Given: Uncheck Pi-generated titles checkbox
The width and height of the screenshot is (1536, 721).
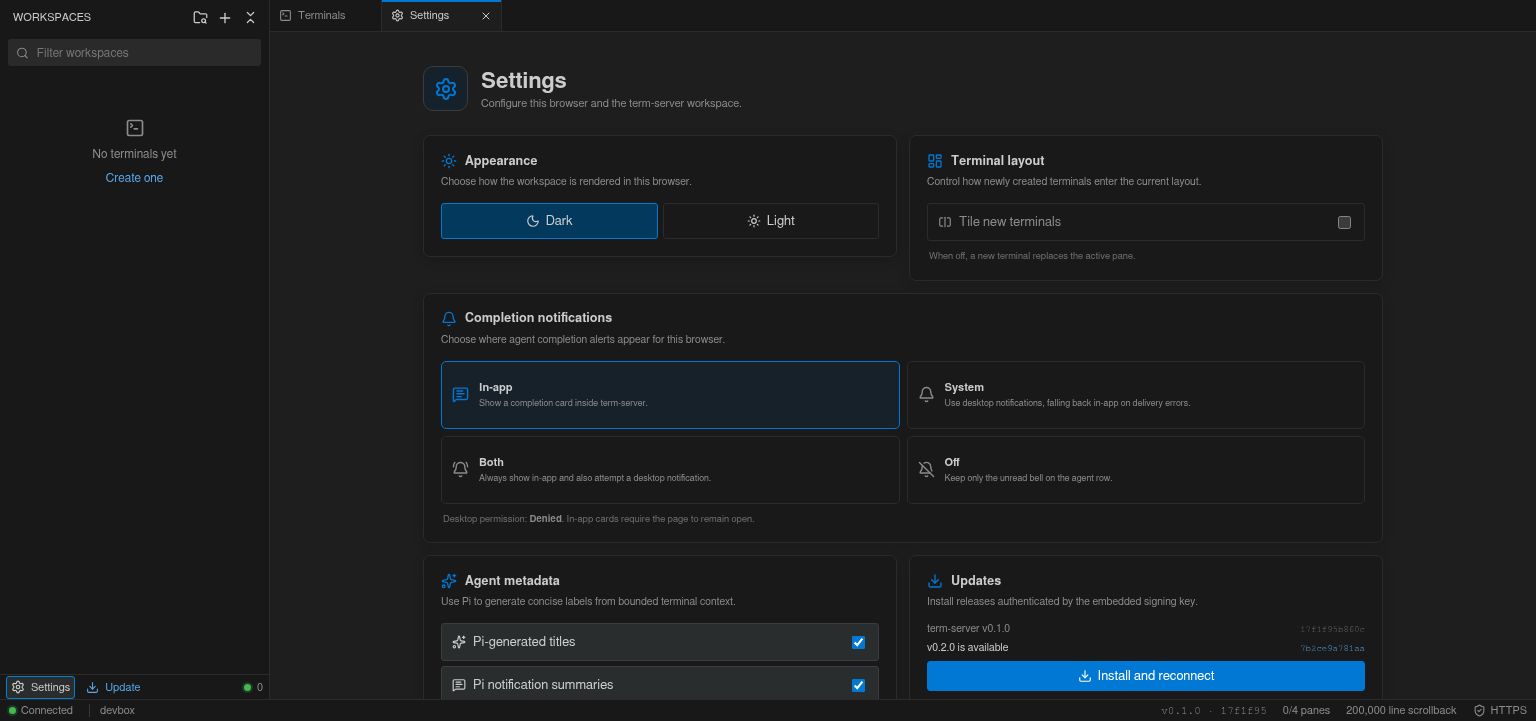Looking at the screenshot, I should pos(858,642).
